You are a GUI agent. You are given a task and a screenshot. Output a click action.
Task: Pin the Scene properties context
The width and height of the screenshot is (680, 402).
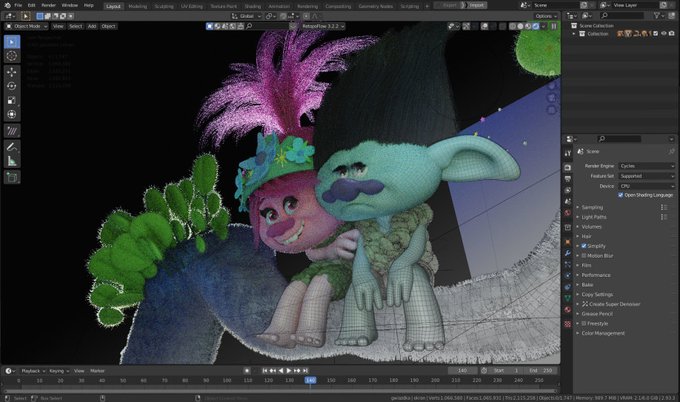point(671,151)
